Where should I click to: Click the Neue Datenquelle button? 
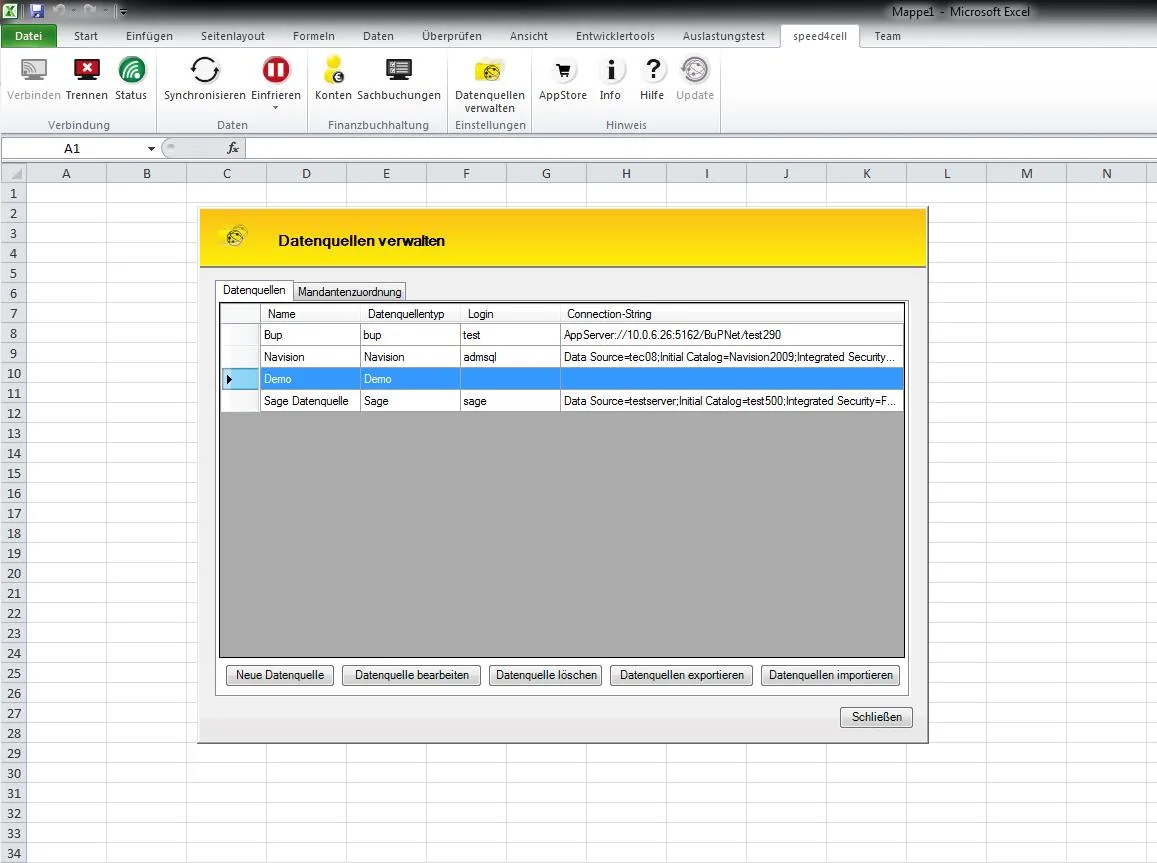click(280, 675)
